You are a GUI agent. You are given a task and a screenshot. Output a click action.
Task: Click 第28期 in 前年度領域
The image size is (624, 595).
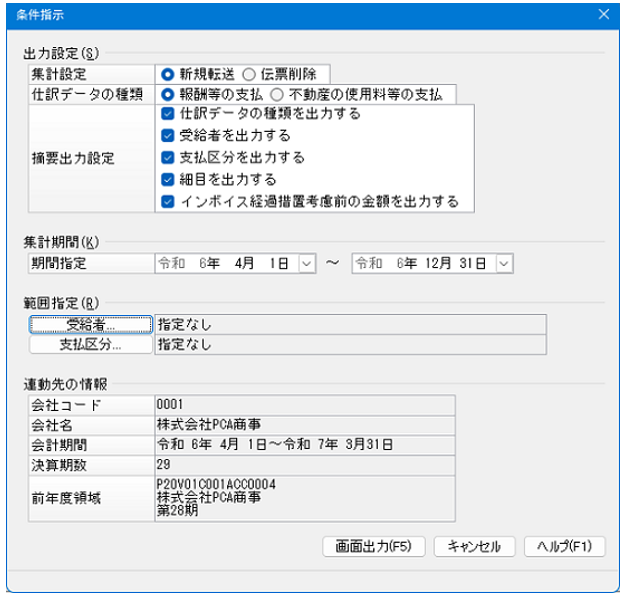pyautogui.click(x=177, y=510)
